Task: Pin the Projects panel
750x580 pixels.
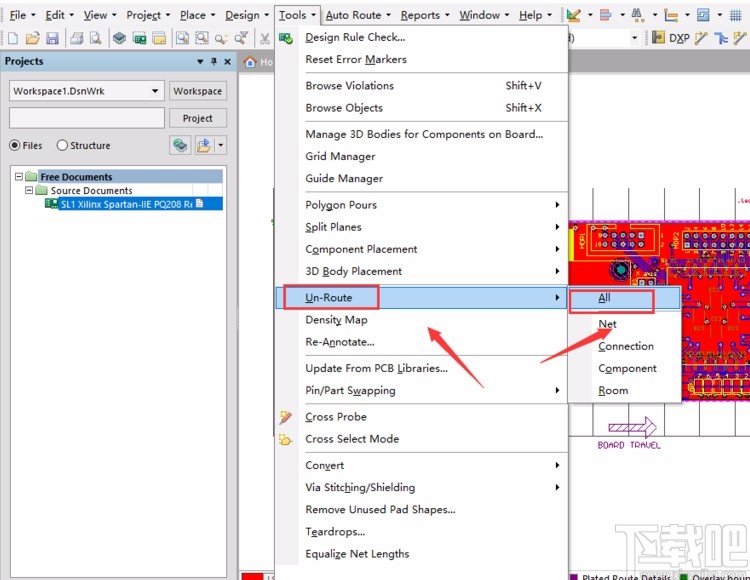Action: coord(214,62)
